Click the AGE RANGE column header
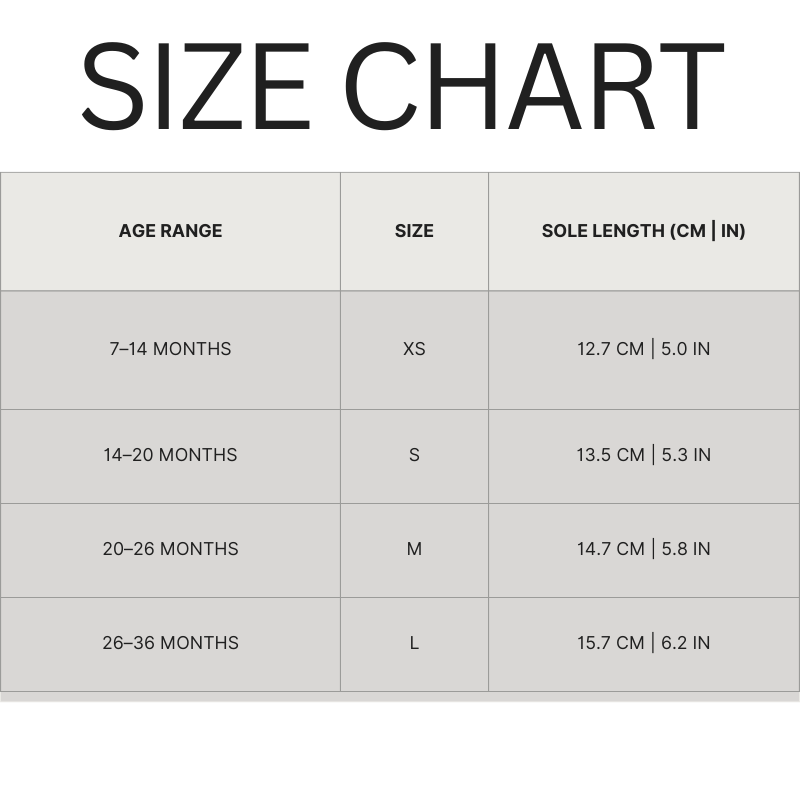 (x=170, y=231)
